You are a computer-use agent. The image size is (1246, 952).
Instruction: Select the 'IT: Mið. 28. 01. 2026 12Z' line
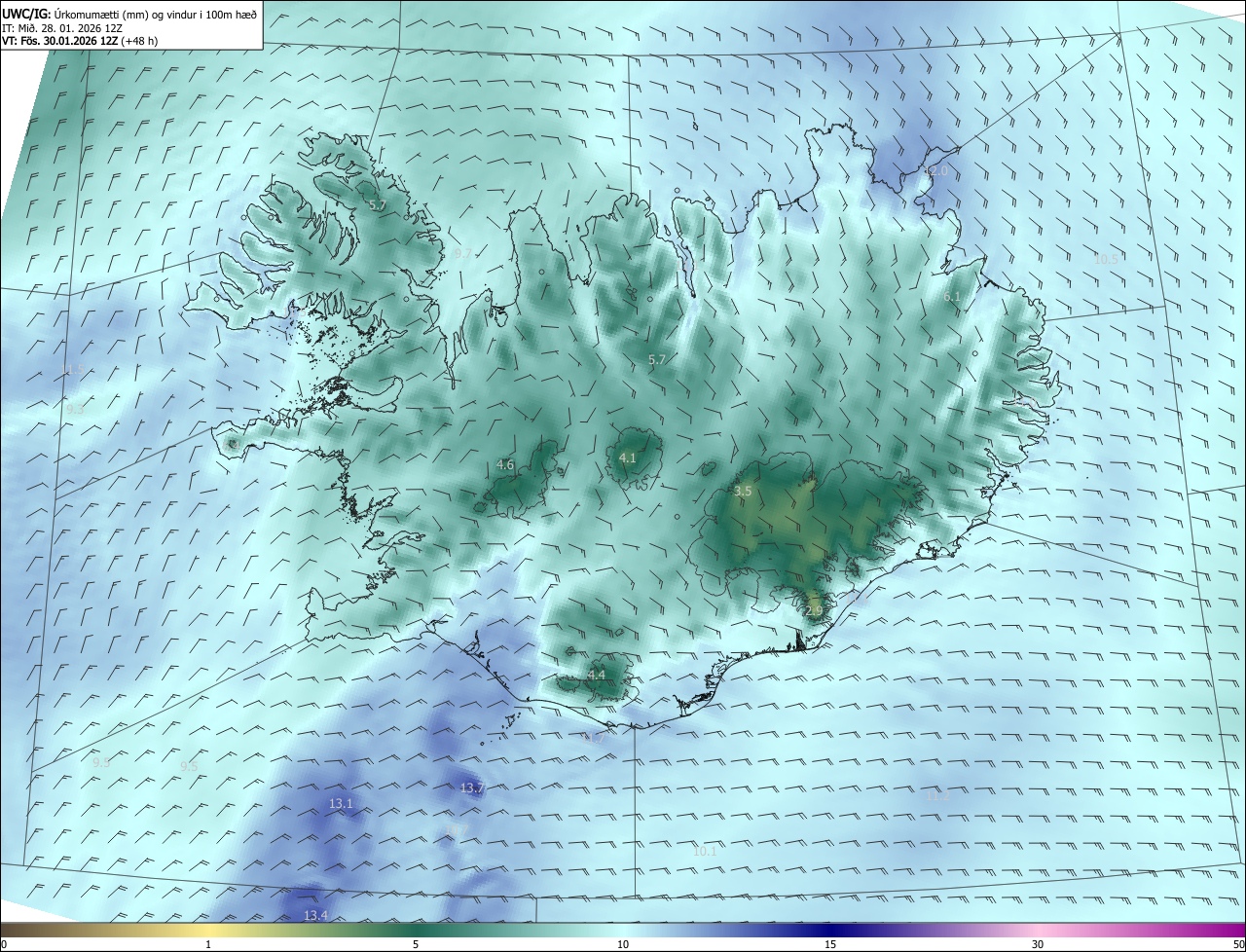pyautogui.click(x=61, y=28)
